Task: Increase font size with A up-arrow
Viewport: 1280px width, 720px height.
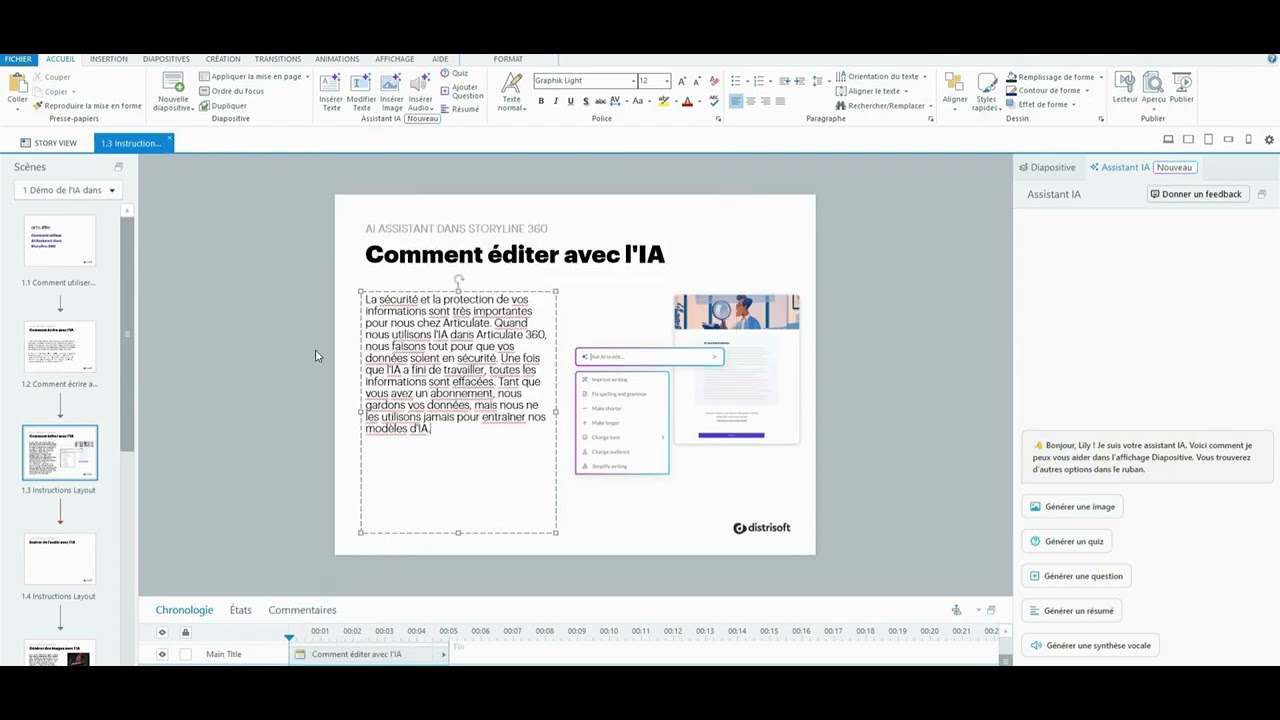Action: [x=682, y=81]
